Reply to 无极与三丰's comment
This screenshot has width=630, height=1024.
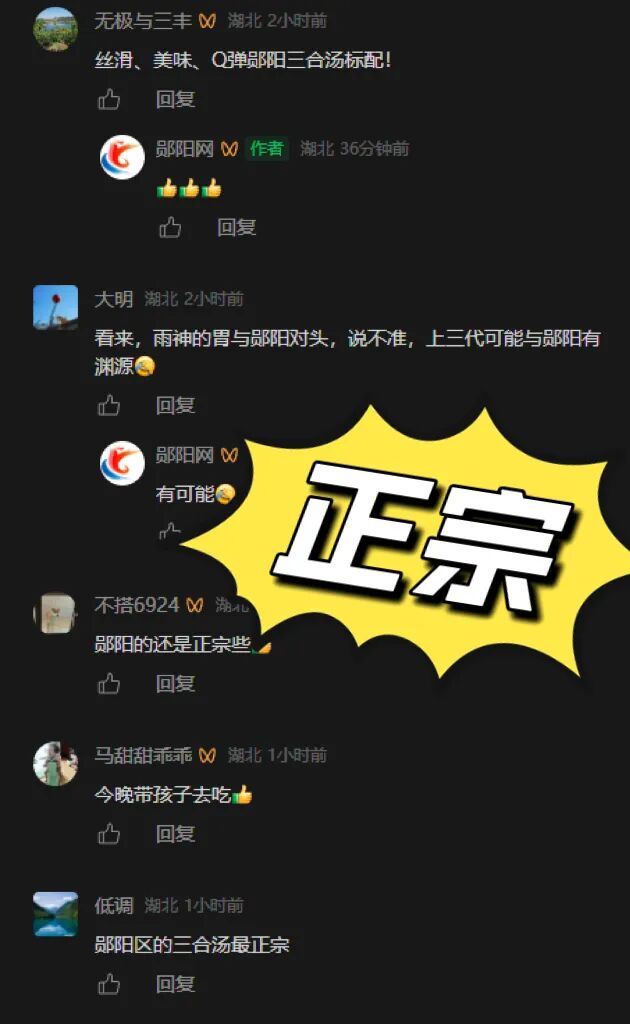pos(175,99)
